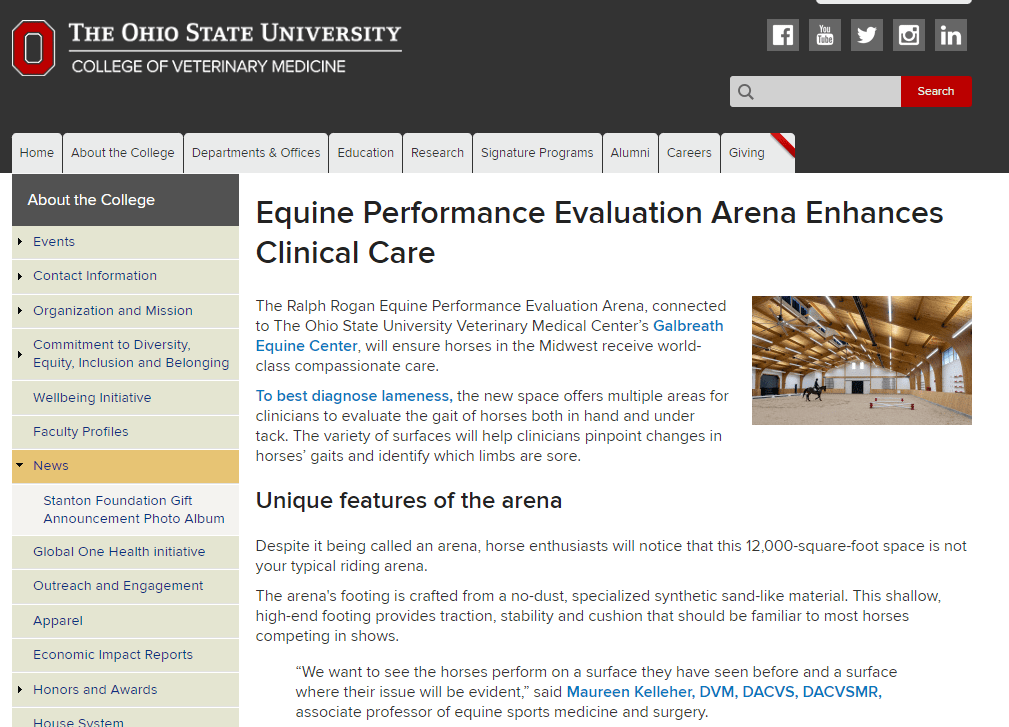
Task: Expand the Organization and Mission arrow
Action: [x=20, y=311]
